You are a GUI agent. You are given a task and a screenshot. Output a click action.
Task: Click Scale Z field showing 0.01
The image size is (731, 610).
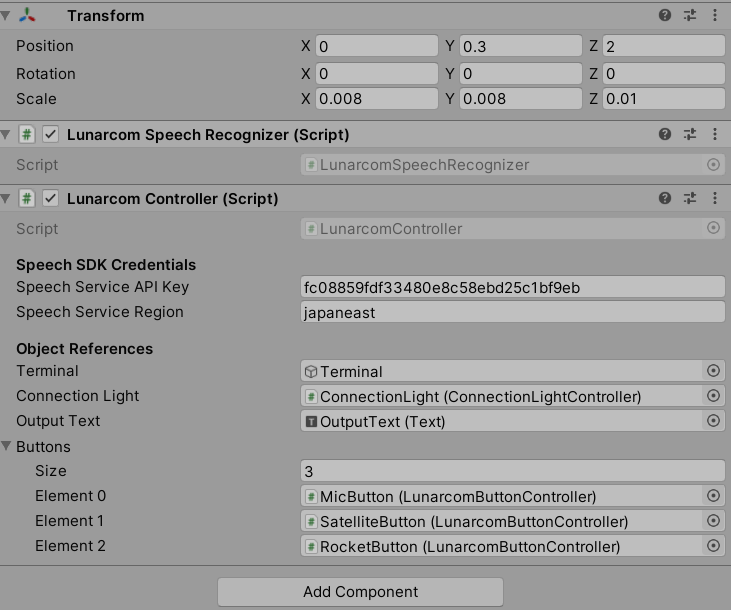(664, 99)
